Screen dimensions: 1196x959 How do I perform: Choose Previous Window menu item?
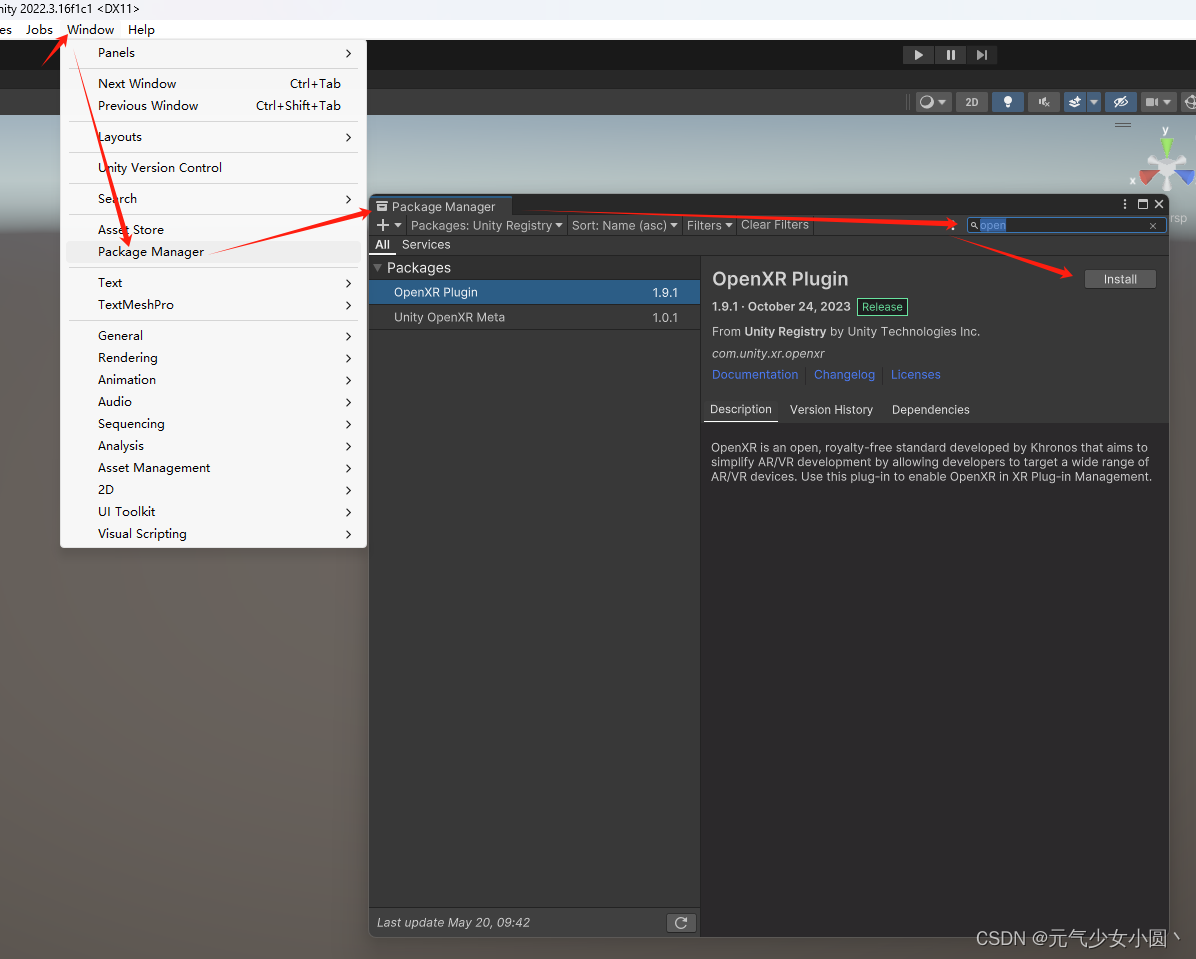point(214,106)
